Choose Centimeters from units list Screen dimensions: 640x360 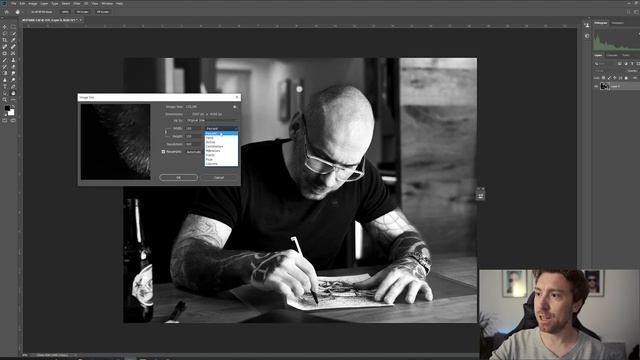(221, 147)
